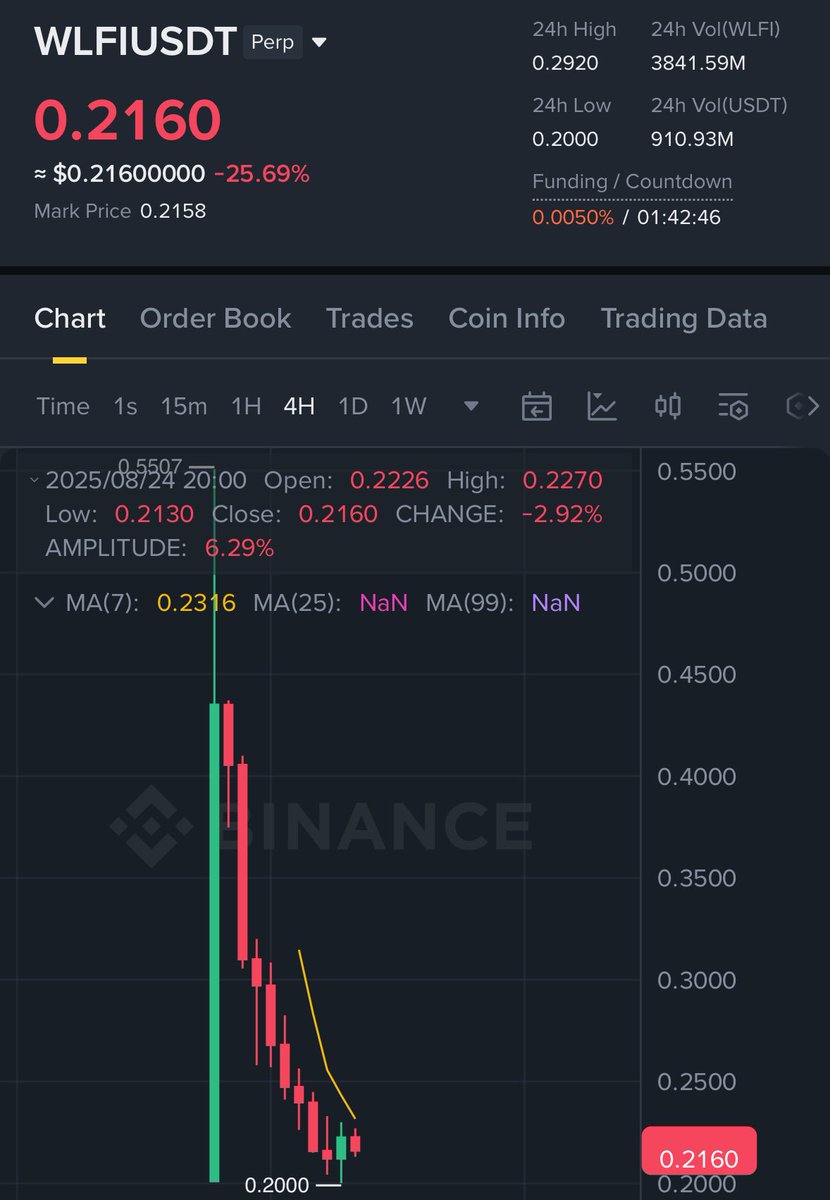The height and width of the screenshot is (1200, 830).
Task: Open the Coin Info tab
Action: pos(507,318)
